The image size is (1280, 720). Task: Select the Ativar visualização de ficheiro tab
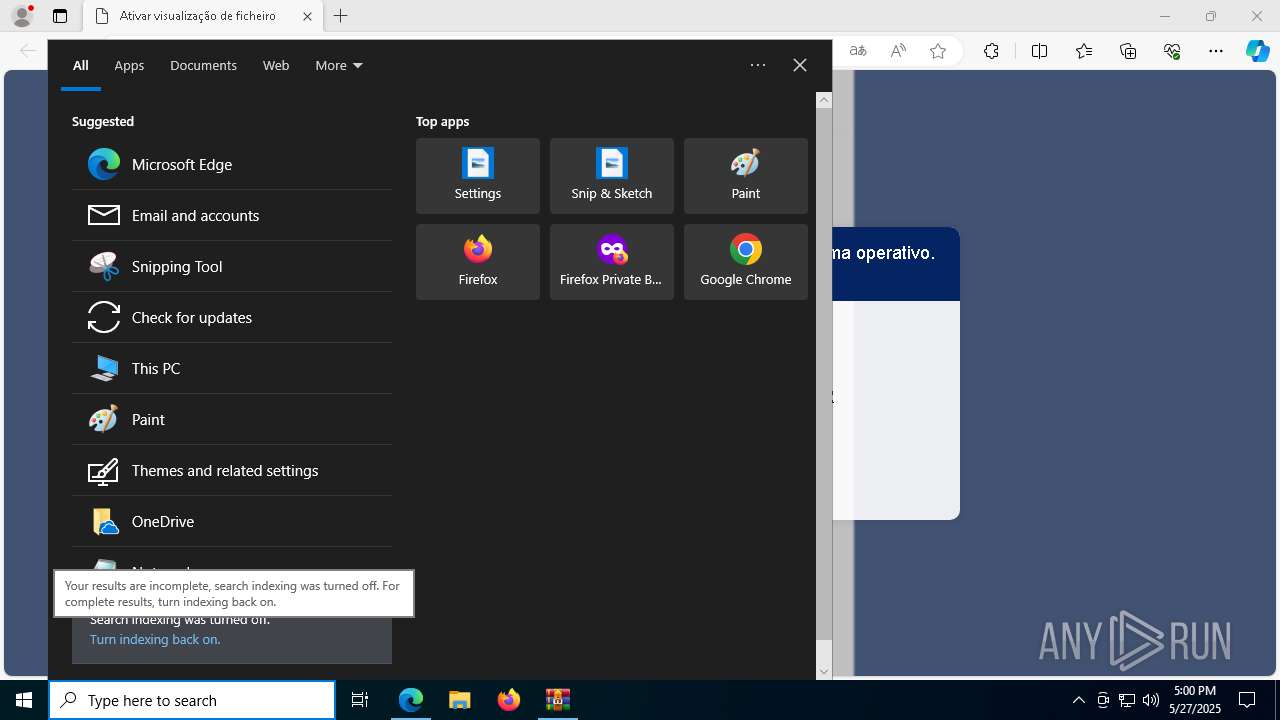[202, 16]
